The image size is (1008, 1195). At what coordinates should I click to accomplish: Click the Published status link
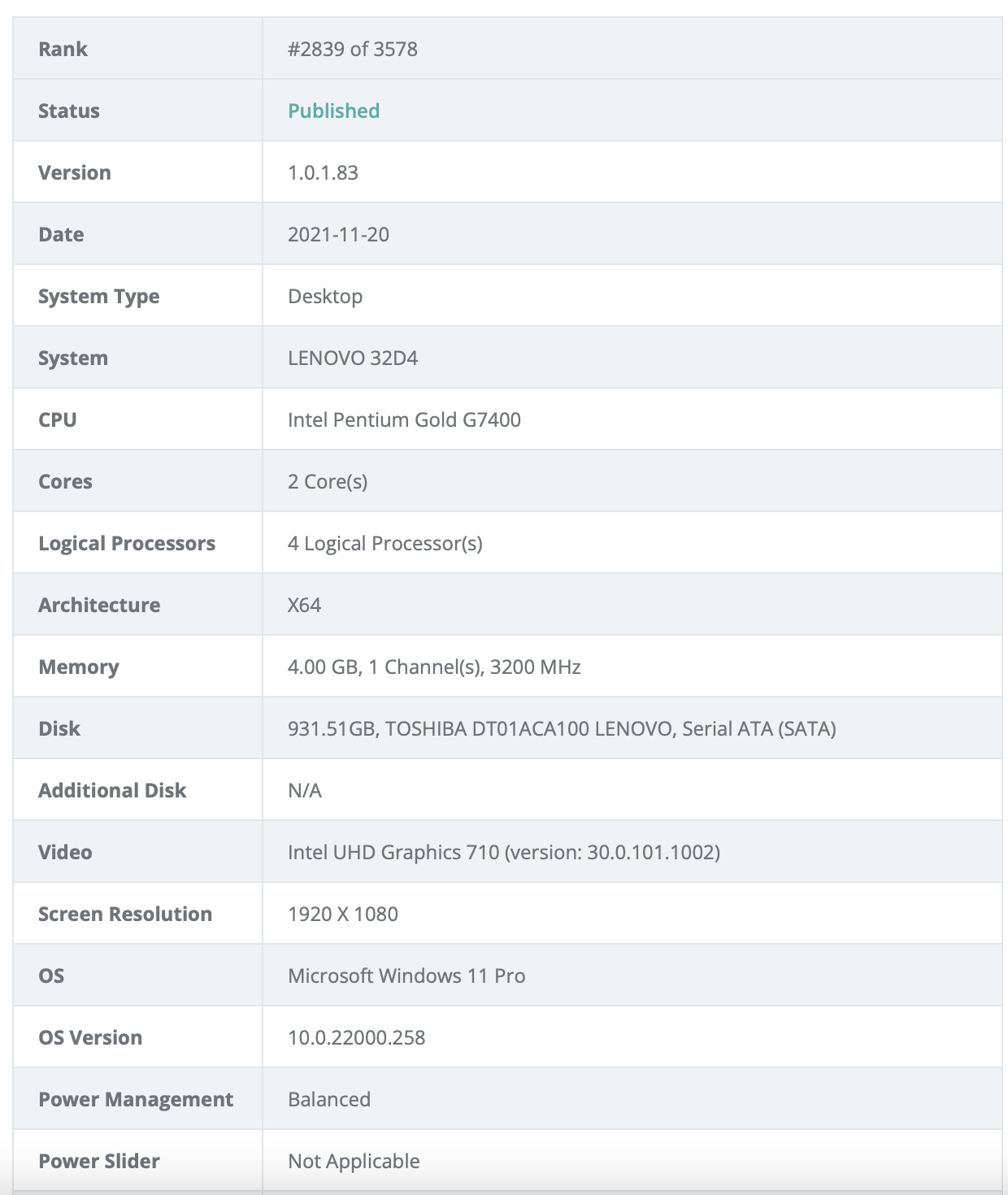333,111
